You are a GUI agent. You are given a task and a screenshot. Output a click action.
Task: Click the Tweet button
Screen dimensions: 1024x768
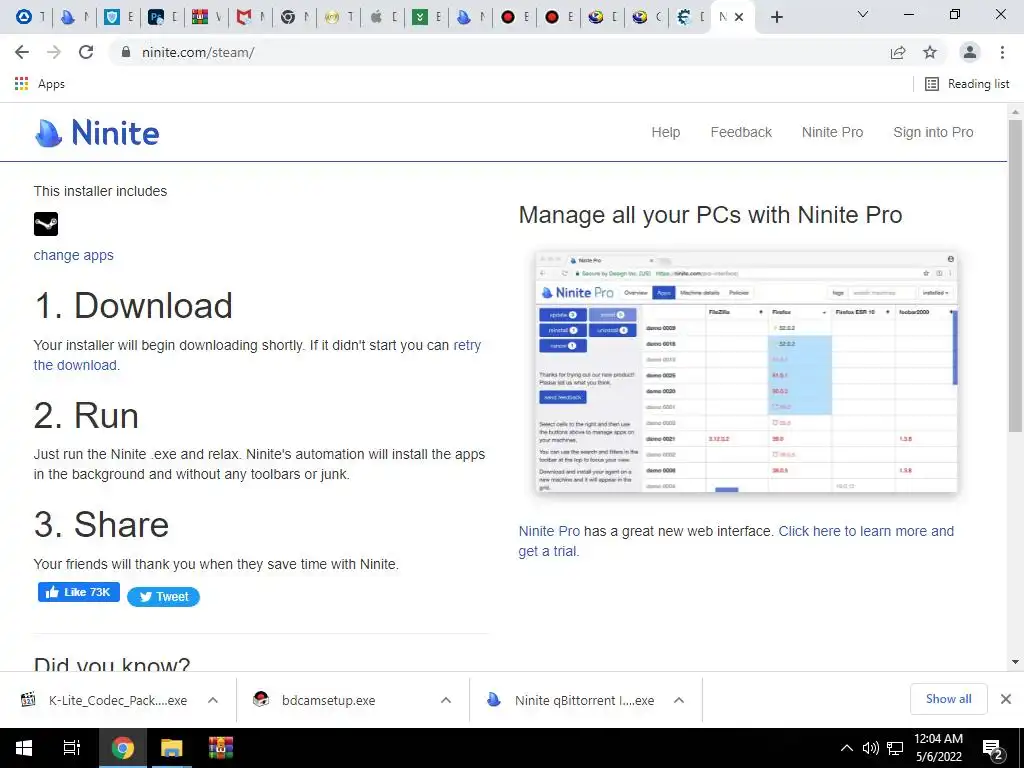163,597
